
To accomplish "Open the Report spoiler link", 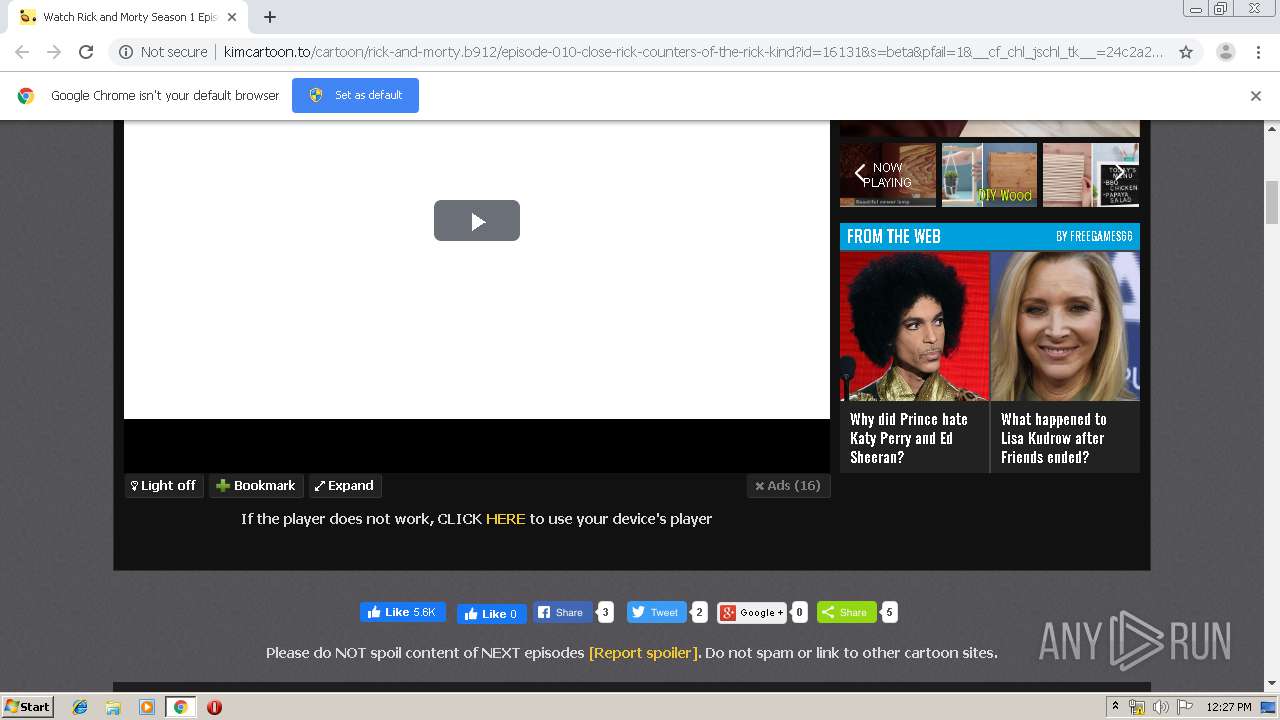I will click(x=644, y=653).
